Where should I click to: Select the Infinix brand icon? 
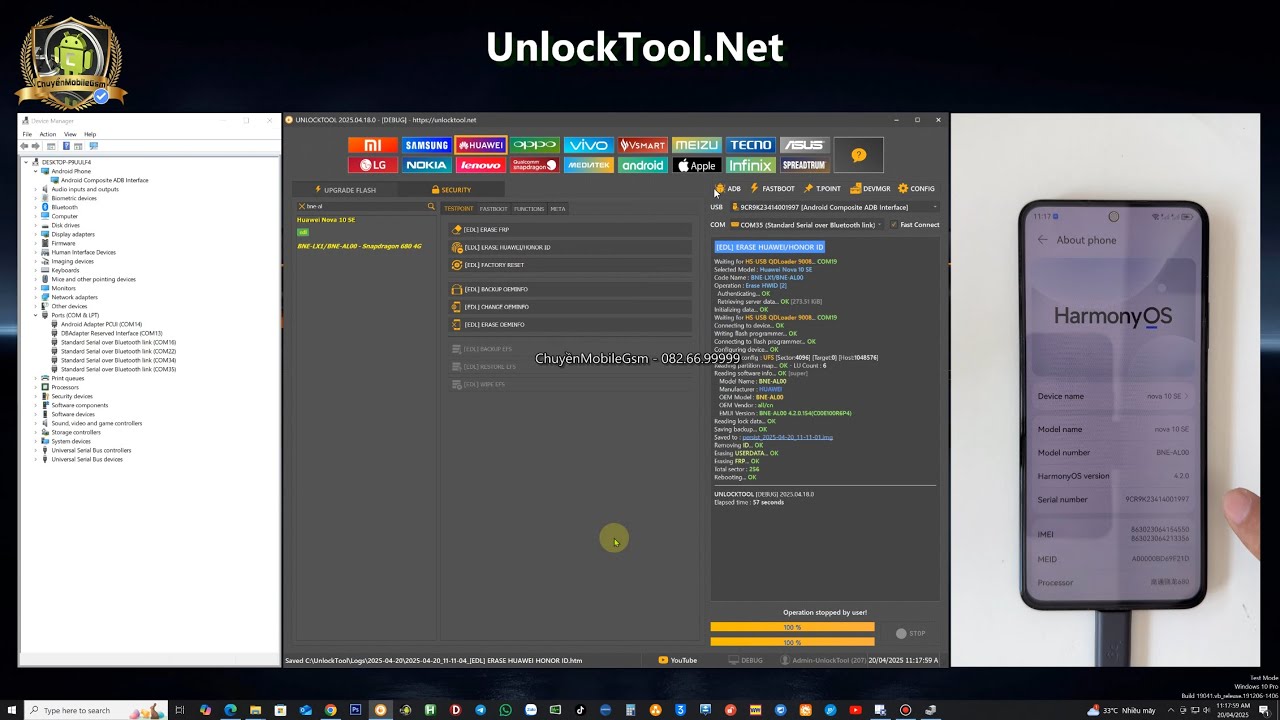click(750, 165)
